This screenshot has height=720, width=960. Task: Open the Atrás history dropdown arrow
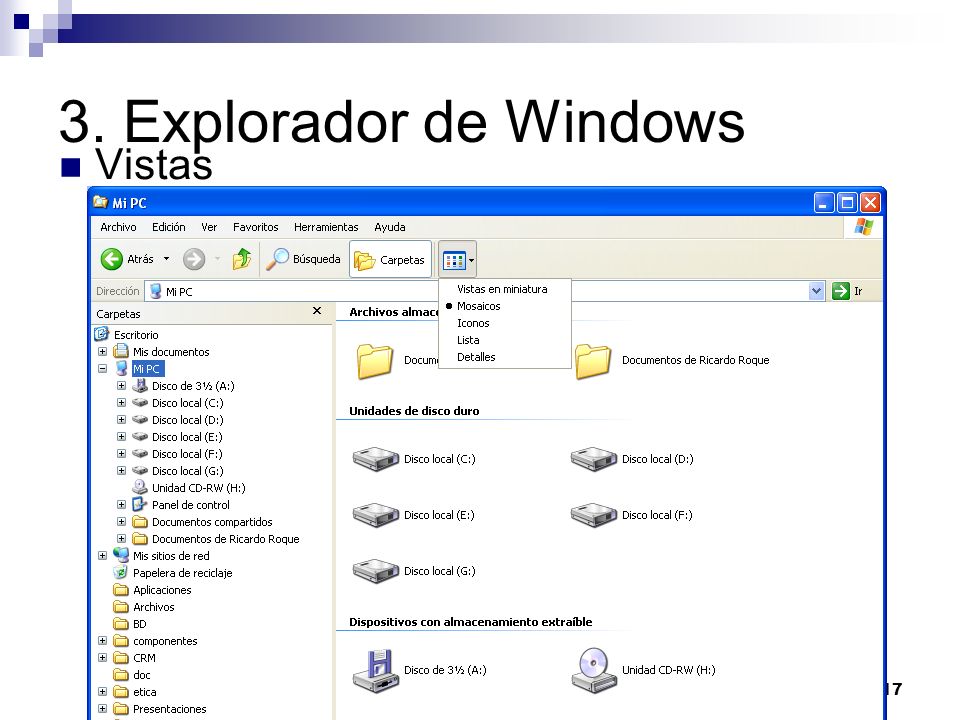166,259
